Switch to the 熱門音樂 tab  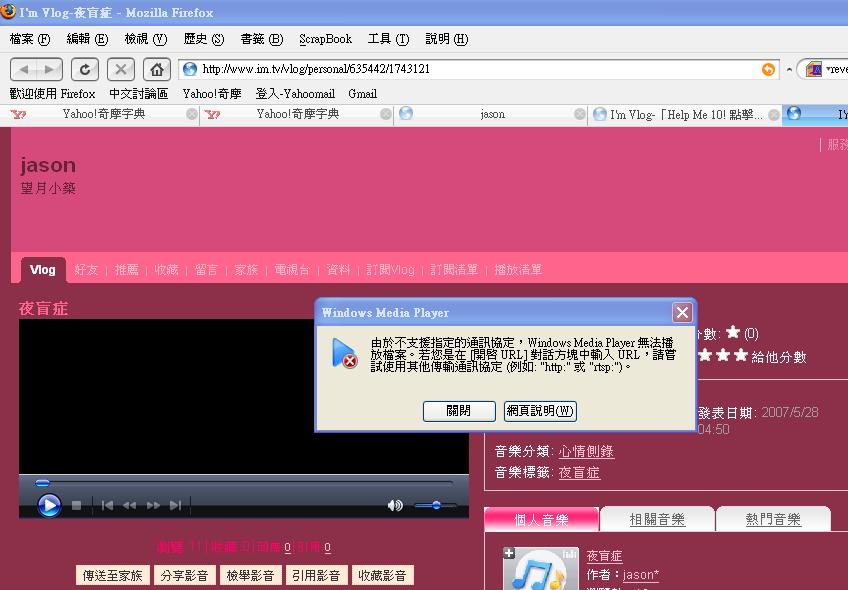click(773, 519)
